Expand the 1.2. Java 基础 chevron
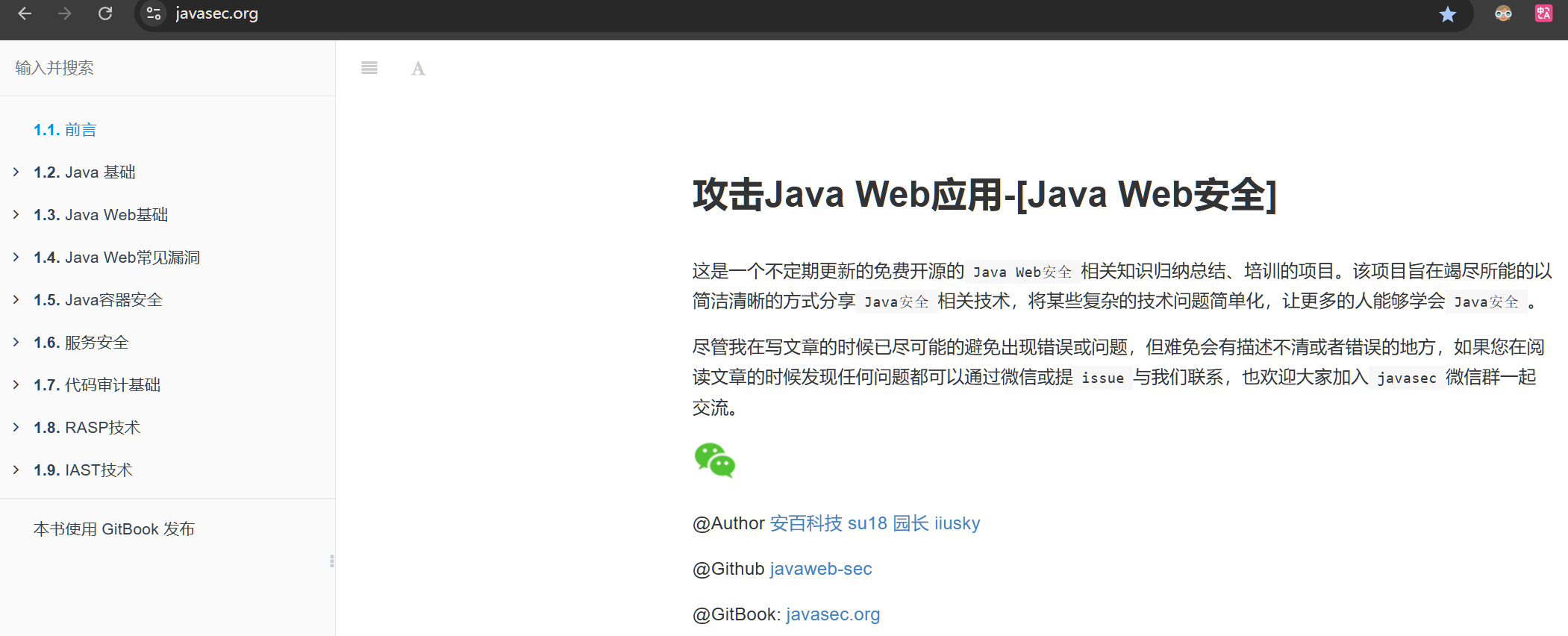 click(x=16, y=172)
